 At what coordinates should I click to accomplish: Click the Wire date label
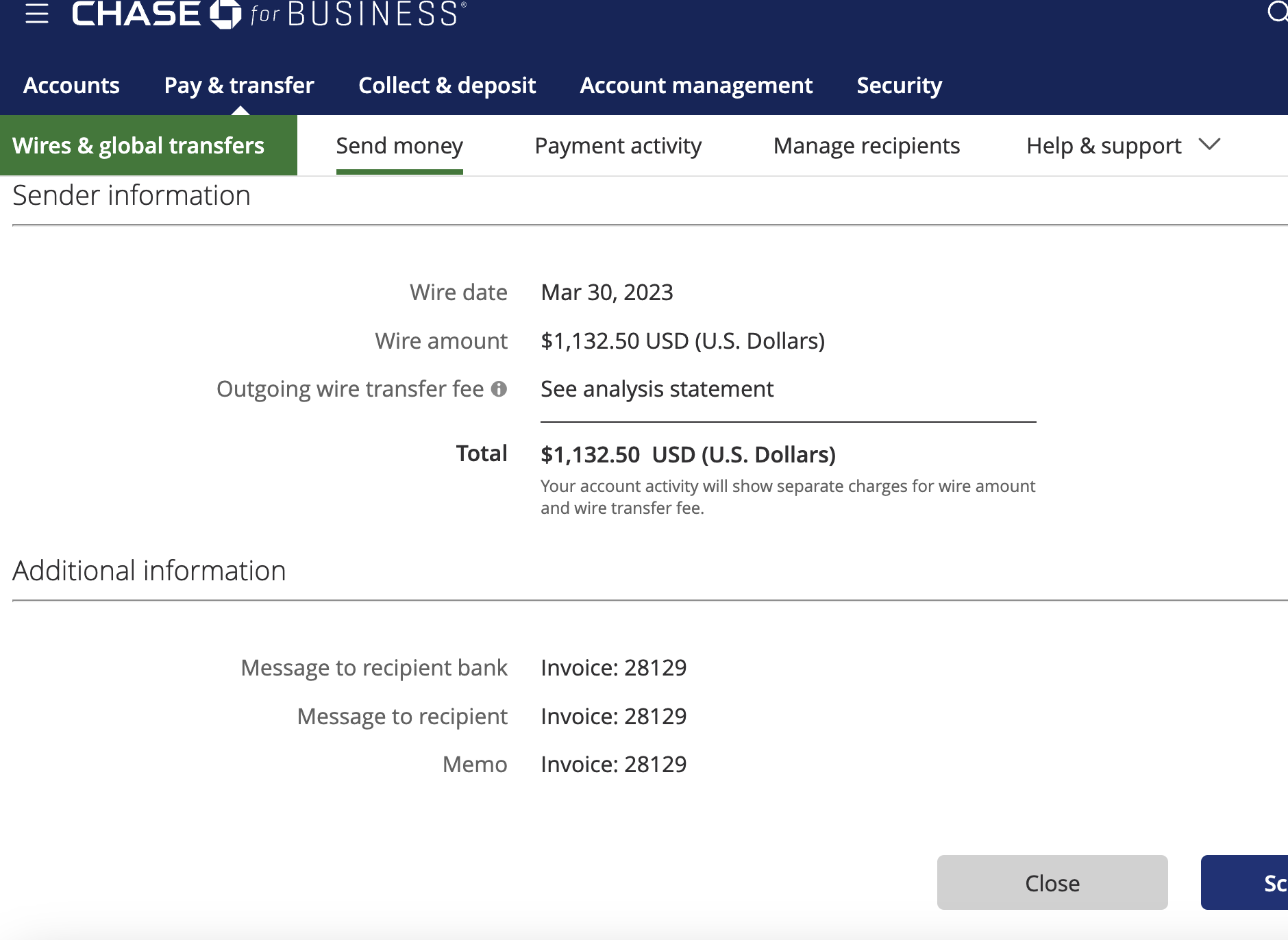point(458,293)
